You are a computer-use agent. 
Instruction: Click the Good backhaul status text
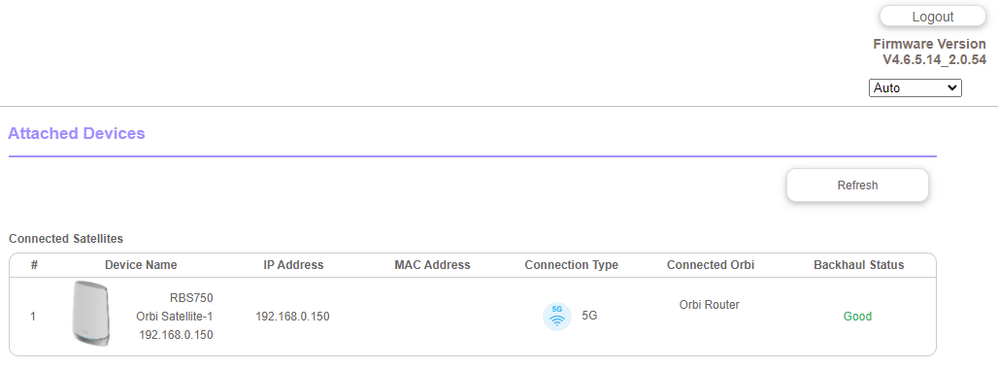click(x=857, y=317)
